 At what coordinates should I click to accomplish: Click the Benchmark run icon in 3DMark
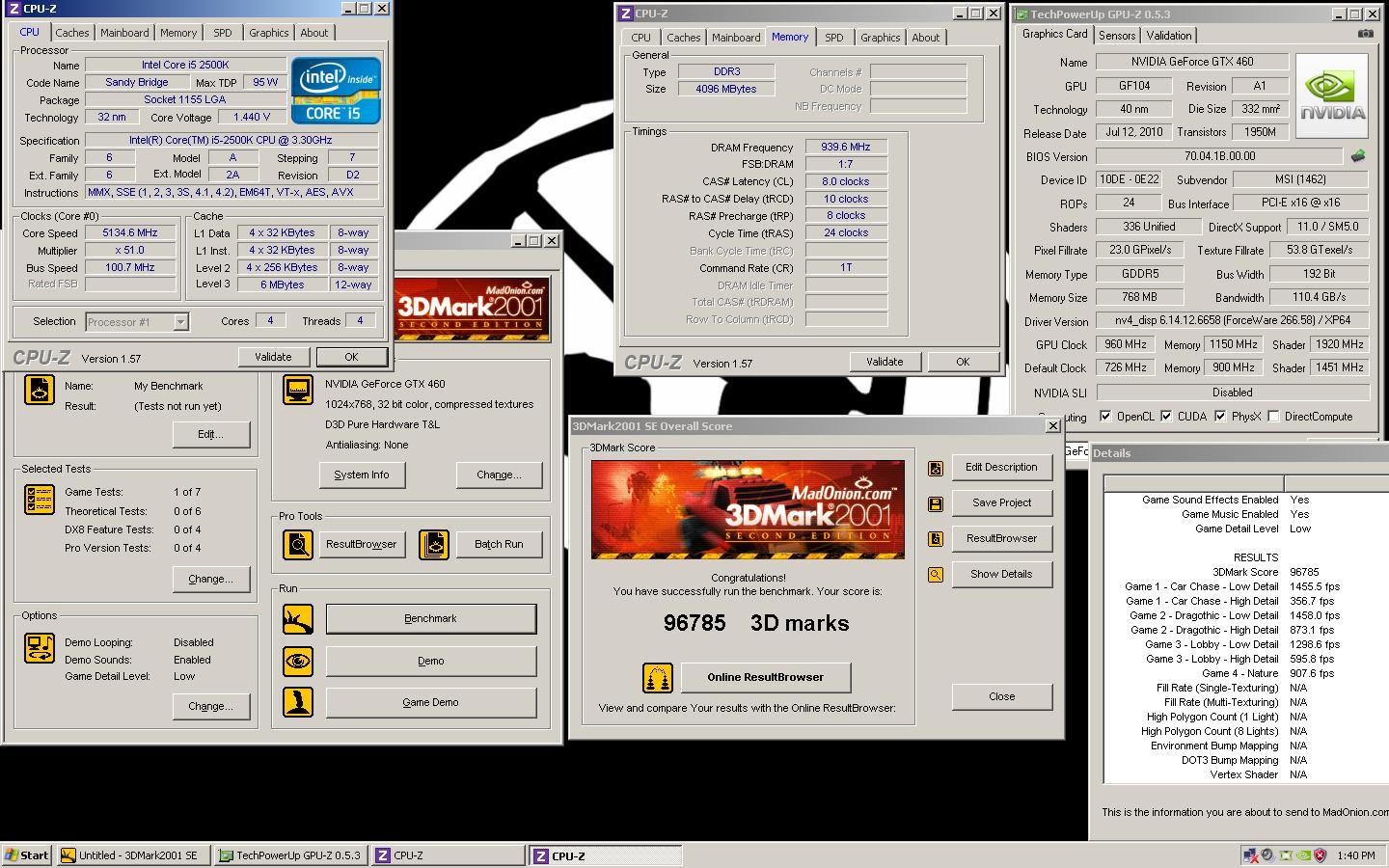coord(298,618)
